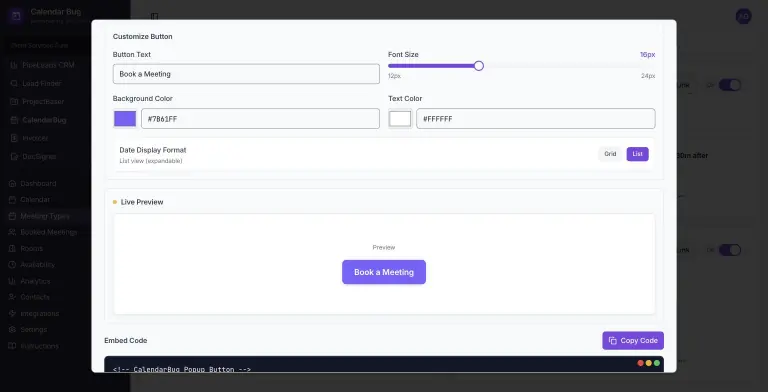Select Grid date display format

point(610,154)
